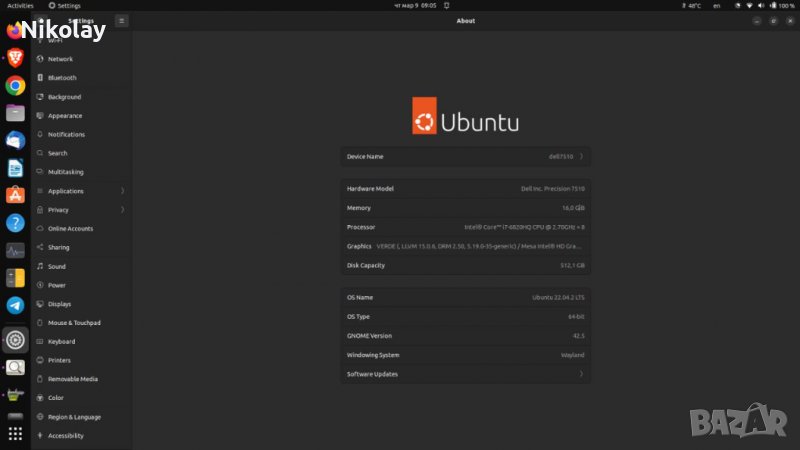Open system menu at the battery indicator
Image resolution: width=800 pixels, height=450 pixels.
click(x=773, y=5)
